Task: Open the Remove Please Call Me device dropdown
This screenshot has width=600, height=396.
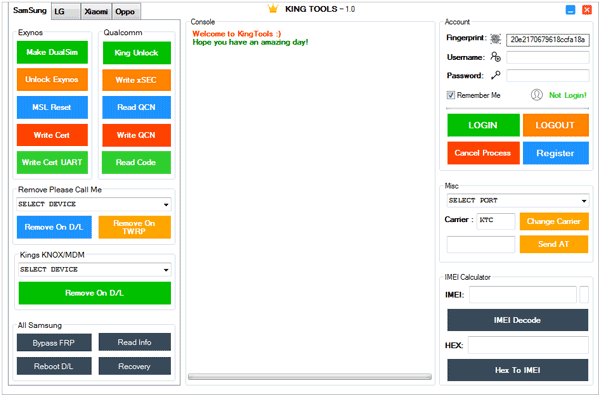Action: click(94, 204)
